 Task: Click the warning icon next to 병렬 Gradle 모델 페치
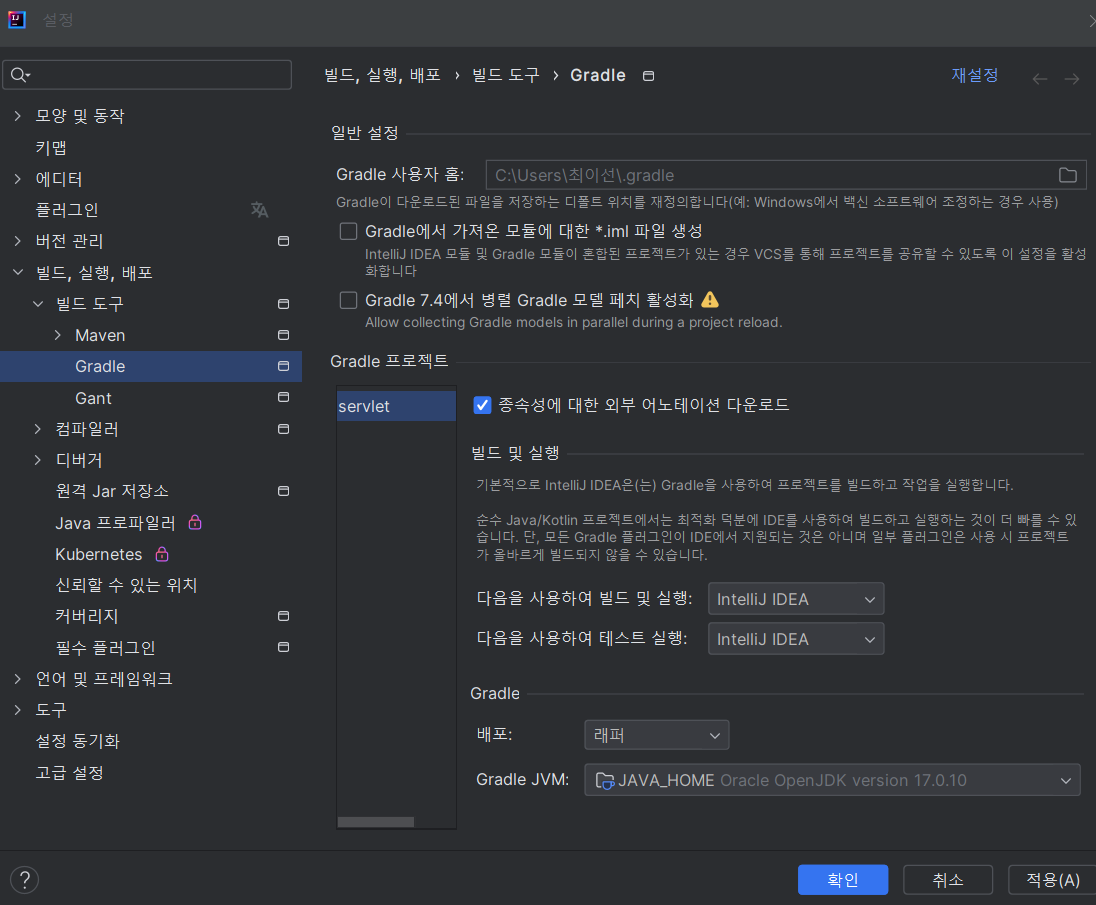709,300
